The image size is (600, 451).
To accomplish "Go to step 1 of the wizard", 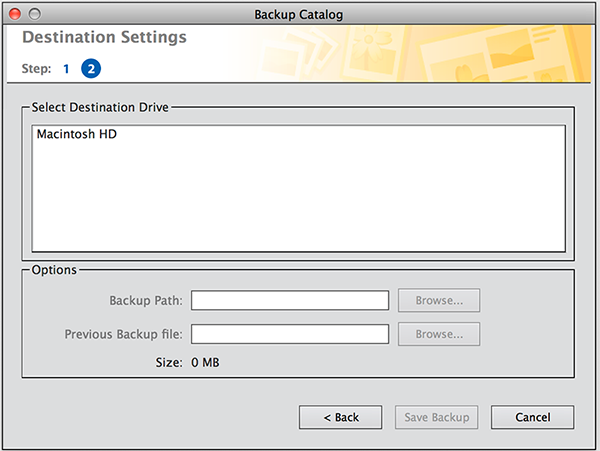I will (66, 69).
